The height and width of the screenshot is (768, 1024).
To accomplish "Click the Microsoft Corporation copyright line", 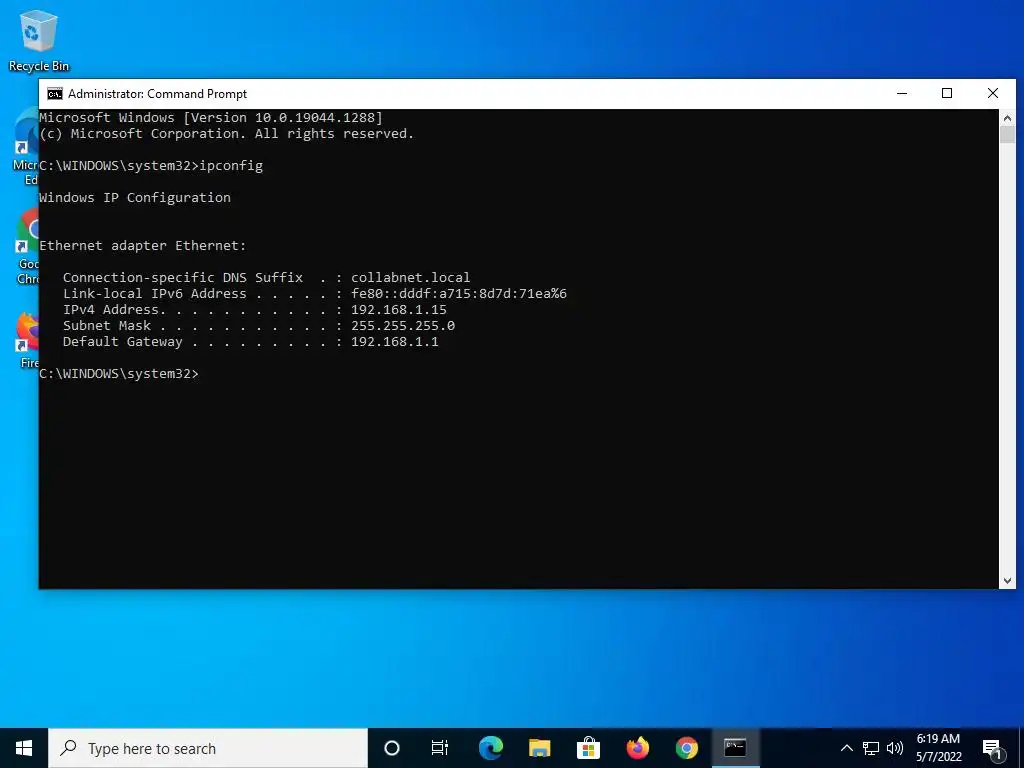I will coord(226,133).
